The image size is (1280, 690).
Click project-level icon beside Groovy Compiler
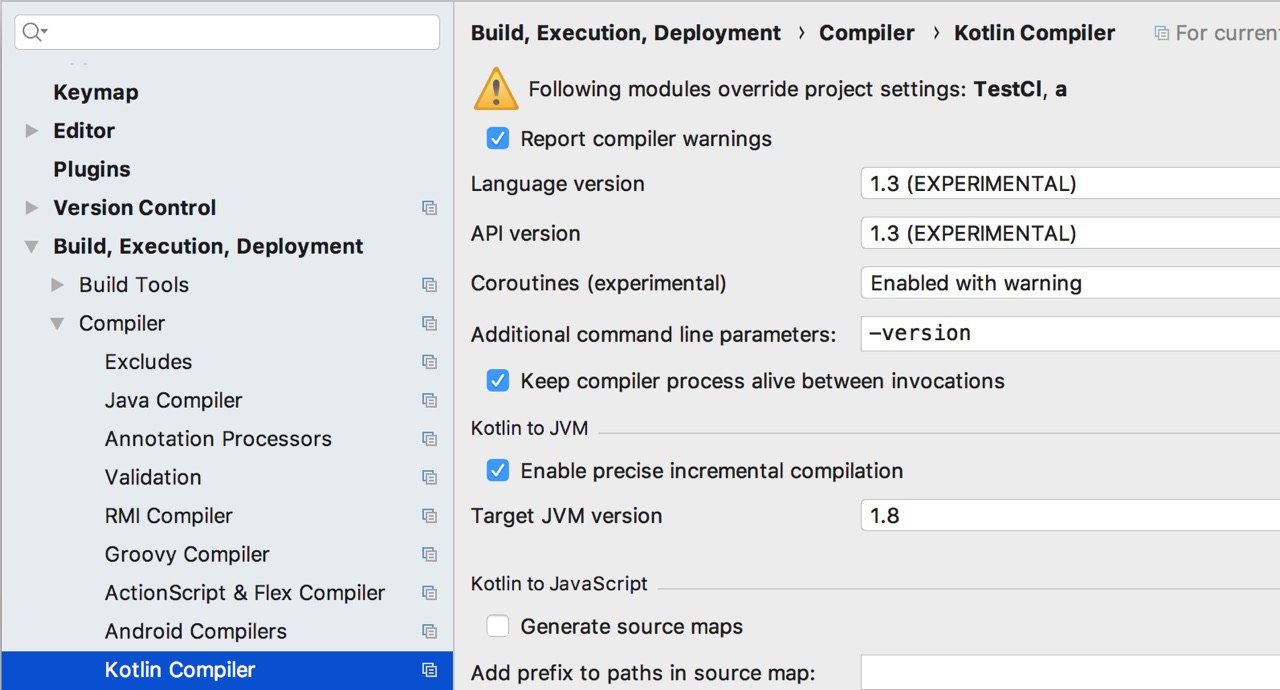[x=429, y=555]
